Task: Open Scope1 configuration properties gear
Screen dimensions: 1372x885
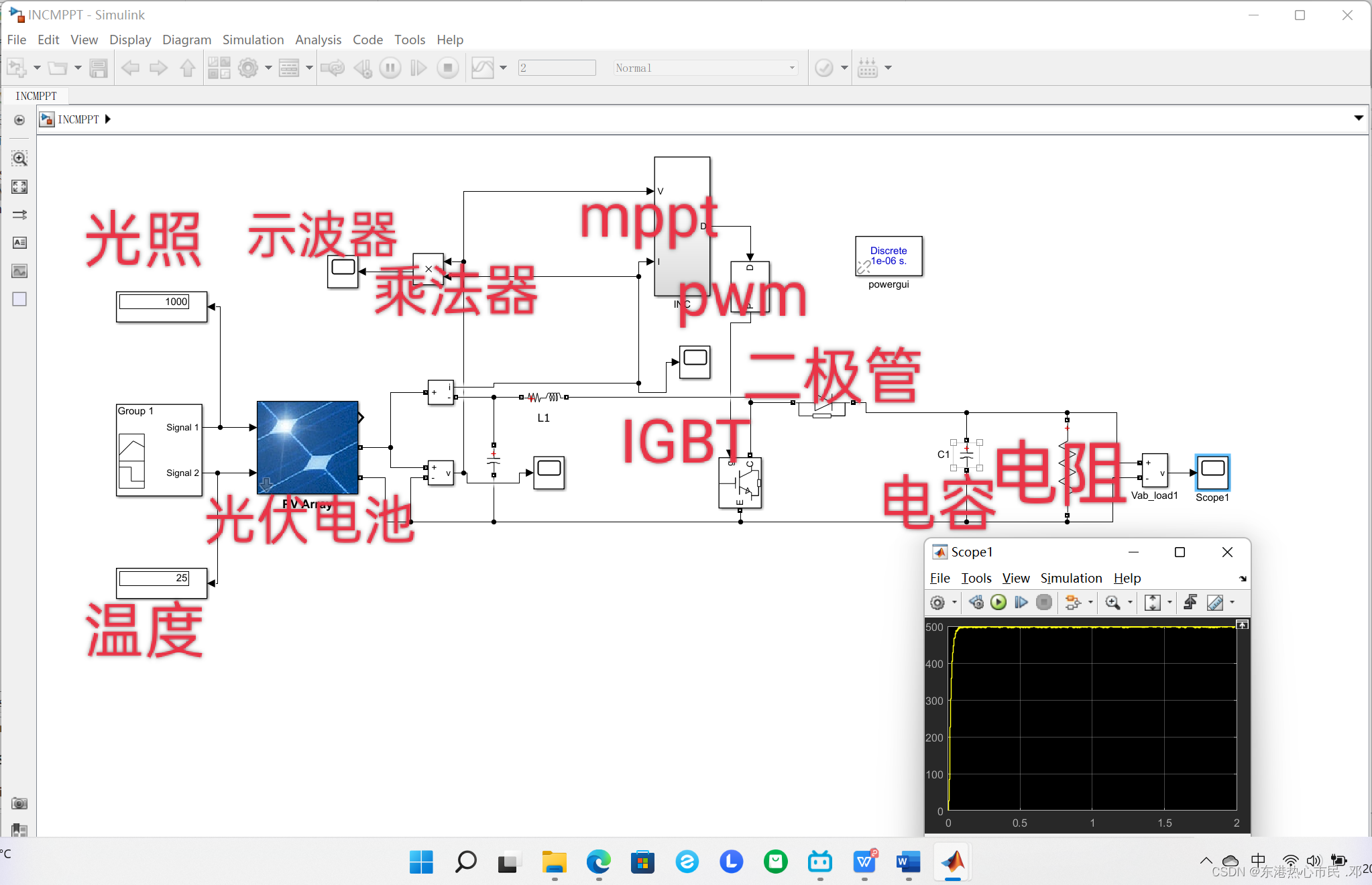Action: [x=937, y=603]
